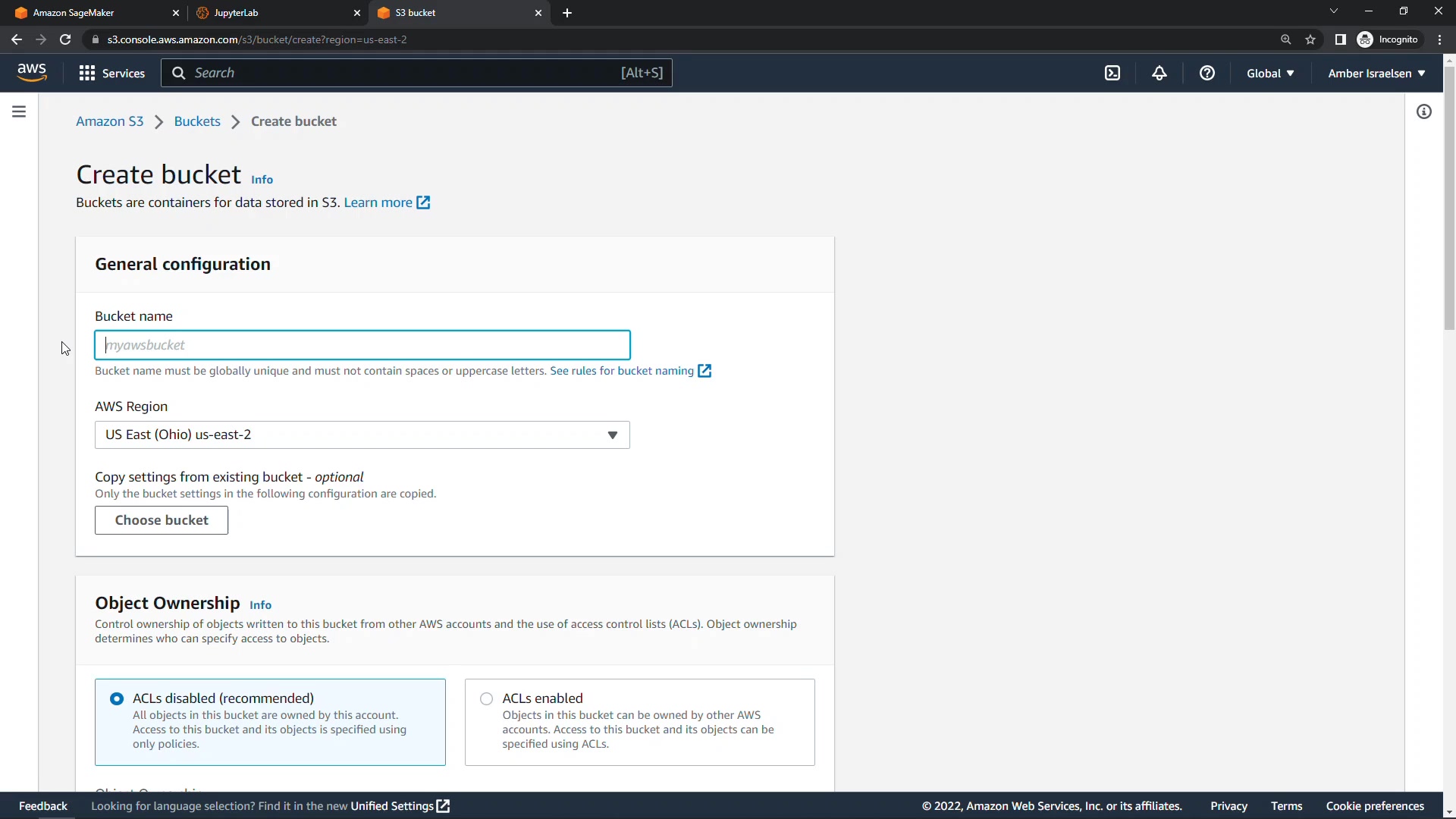Click the AWS logo home icon
The height and width of the screenshot is (819, 1456).
[x=32, y=73]
